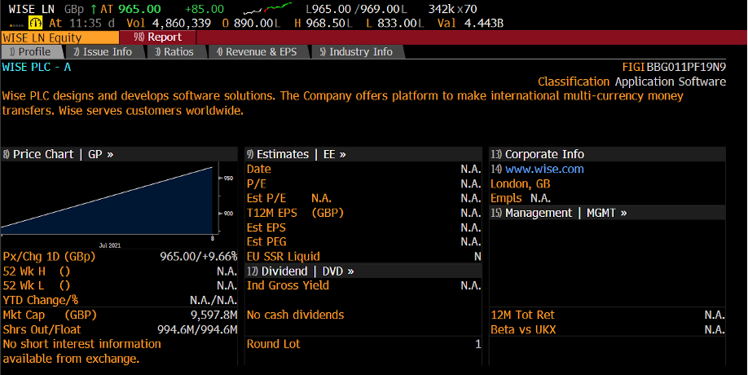This screenshot has width=748, height=375.
Task: Open the Price Chart GP panel header
Action: [x=119, y=154]
